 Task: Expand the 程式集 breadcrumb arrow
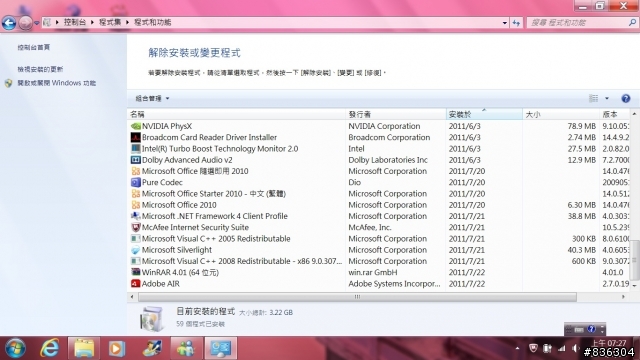pyautogui.click(x=127, y=22)
